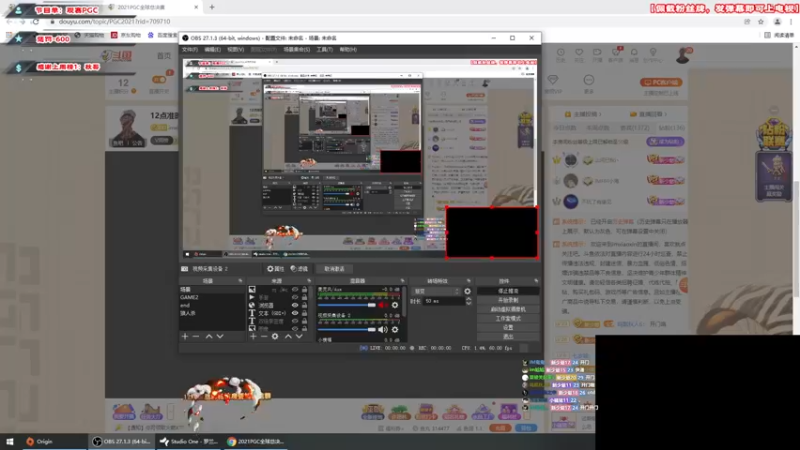This screenshot has width=800, height=450.
Task: Click the Exit button in OBS Controls
Action: coord(508,337)
